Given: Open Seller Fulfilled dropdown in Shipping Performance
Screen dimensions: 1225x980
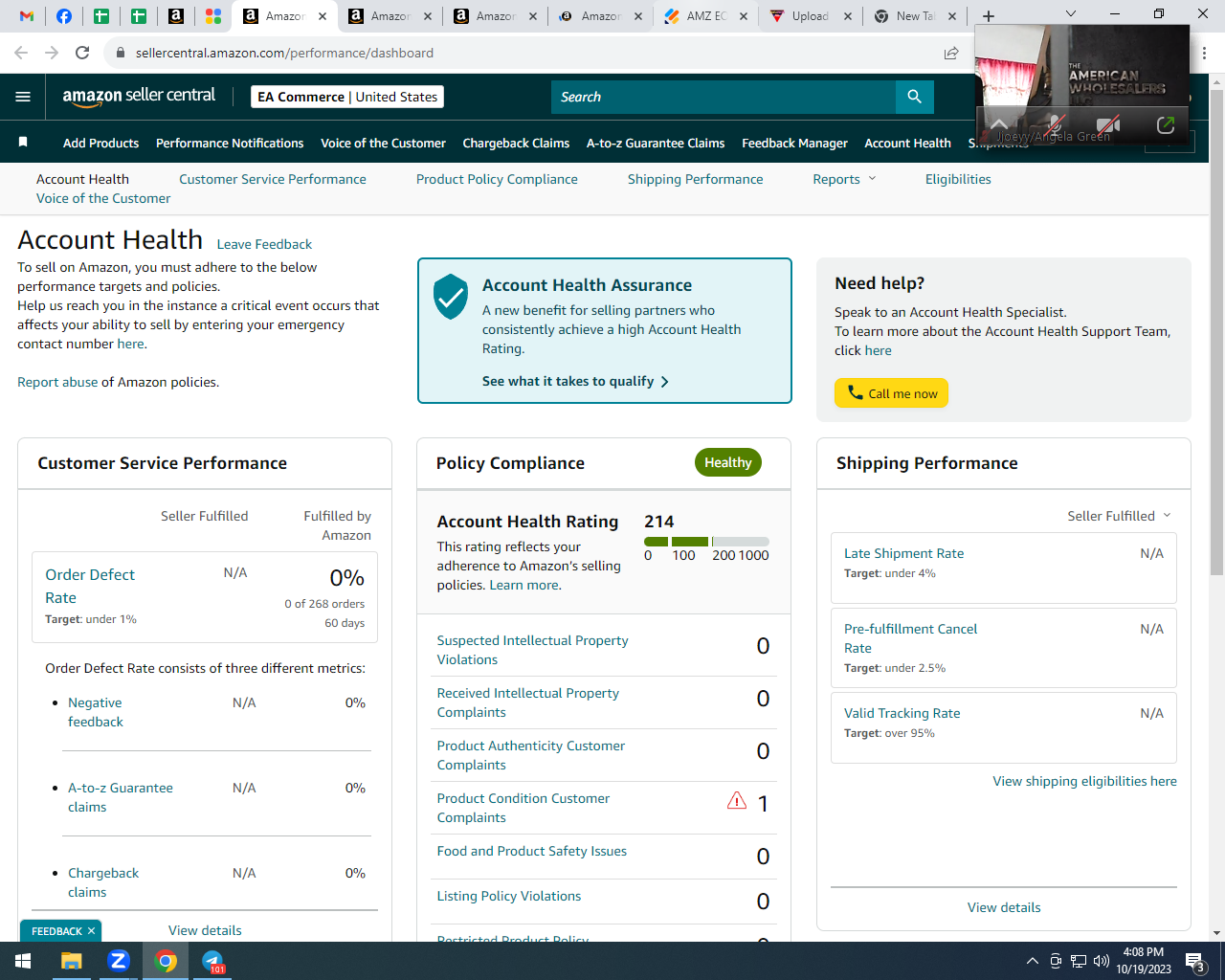Looking at the screenshot, I should click(x=1119, y=516).
